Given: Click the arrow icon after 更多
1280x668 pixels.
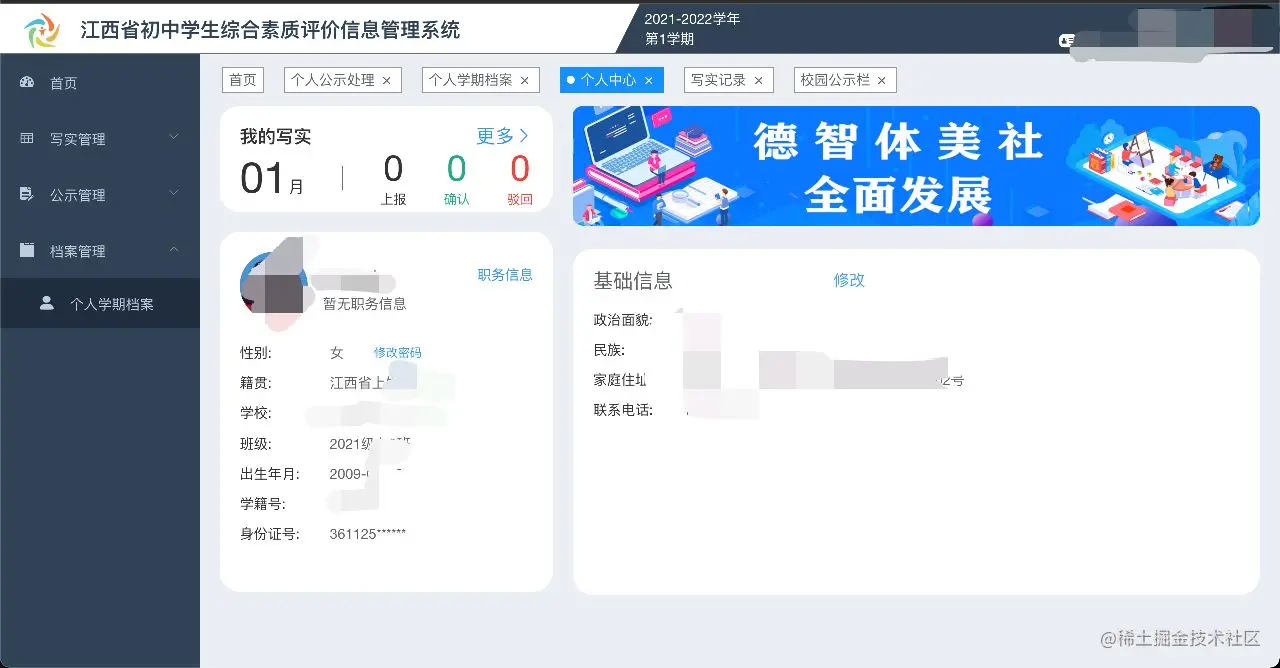Looking at the screenshot, I should (522, 135).
